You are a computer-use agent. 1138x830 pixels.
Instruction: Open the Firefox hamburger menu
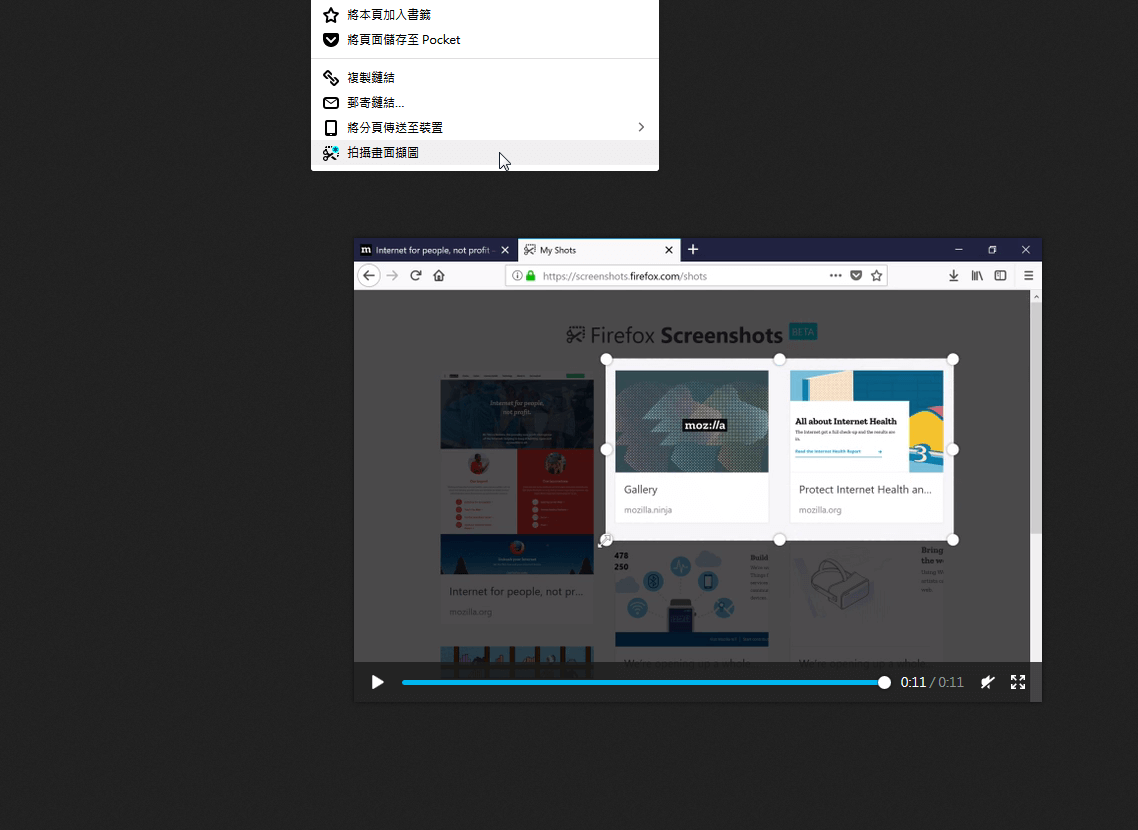1028,276
